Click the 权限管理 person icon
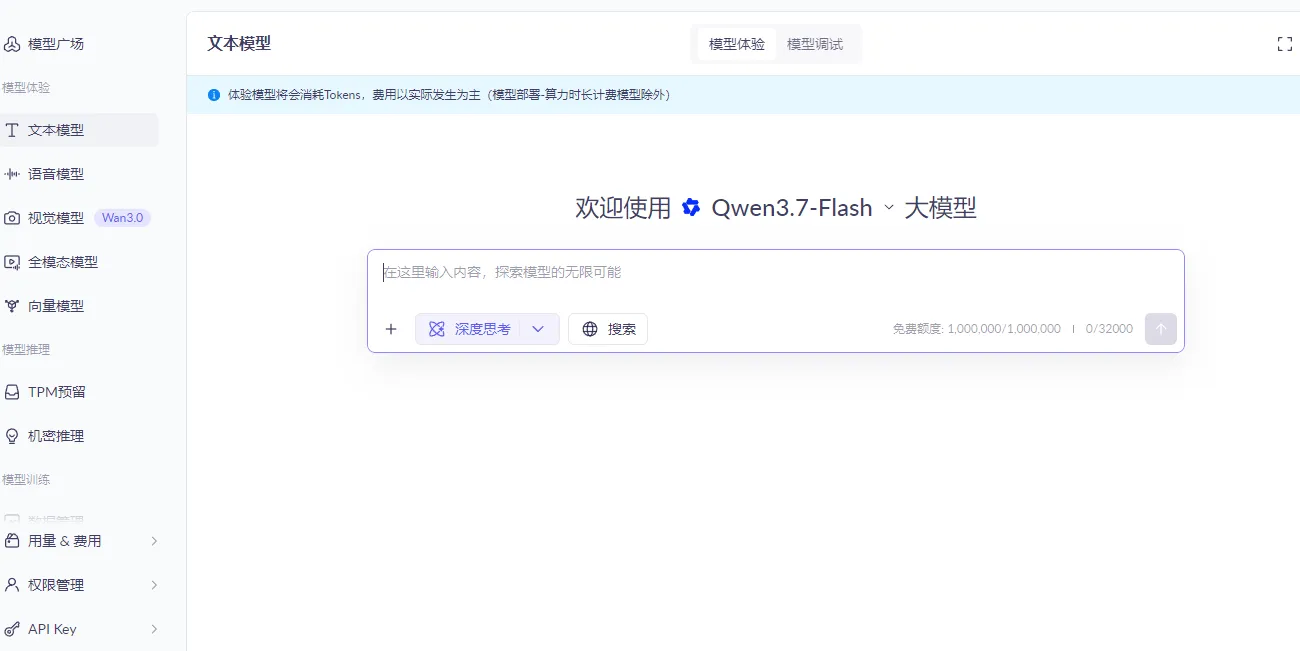 tap(12, 585)
